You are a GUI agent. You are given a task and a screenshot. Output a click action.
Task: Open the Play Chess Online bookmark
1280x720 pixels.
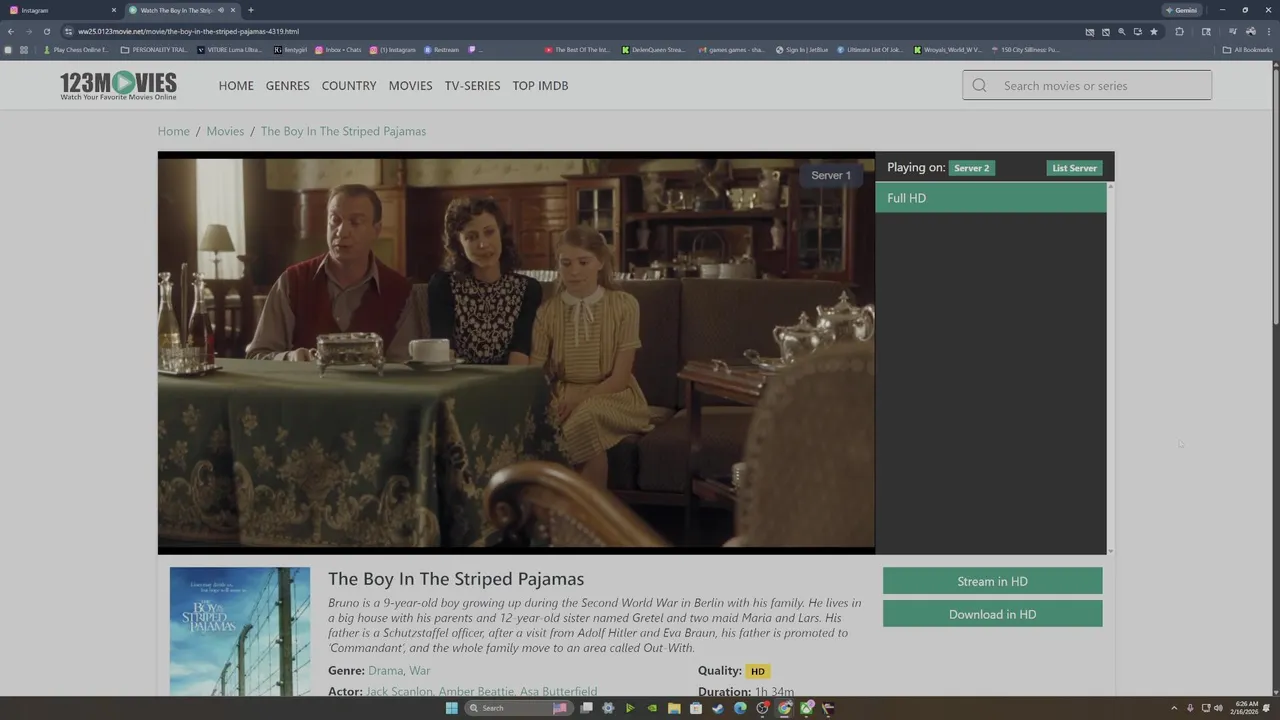click(76, 50)
